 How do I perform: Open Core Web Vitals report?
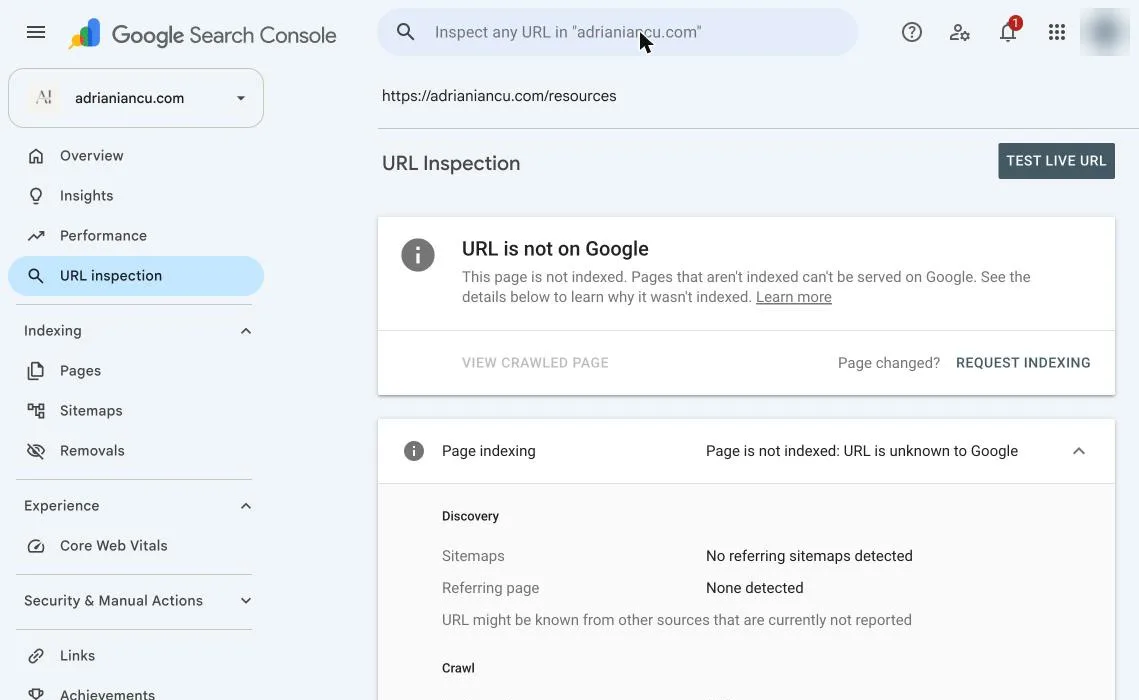click(x=136, y=545)
